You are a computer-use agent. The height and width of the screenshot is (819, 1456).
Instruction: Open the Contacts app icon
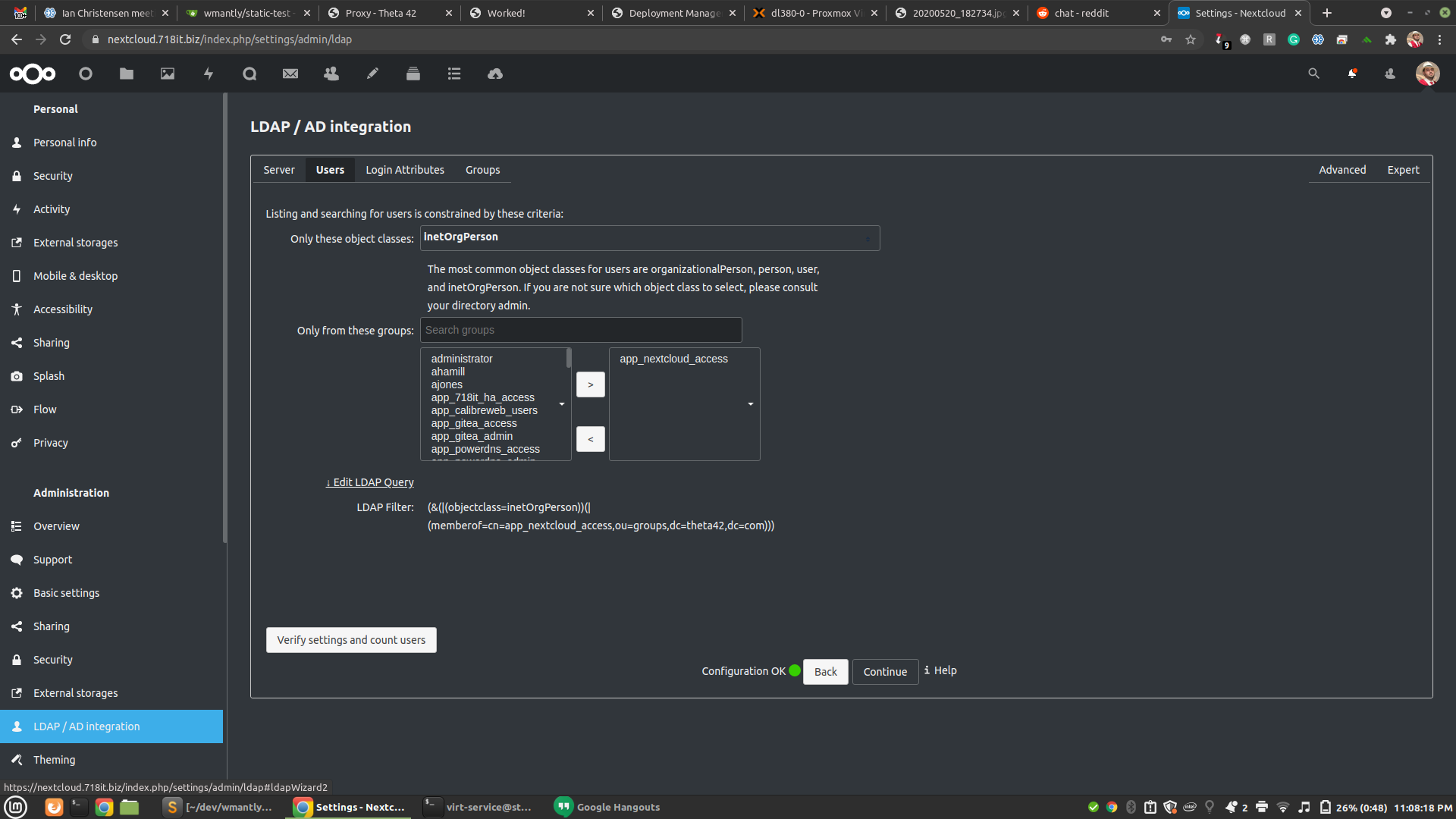(x=331, y=74)
